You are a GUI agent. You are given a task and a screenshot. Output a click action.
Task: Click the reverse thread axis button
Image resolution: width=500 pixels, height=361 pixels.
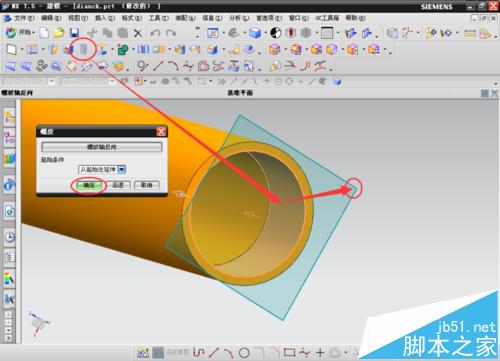click(x=102, y=147)
